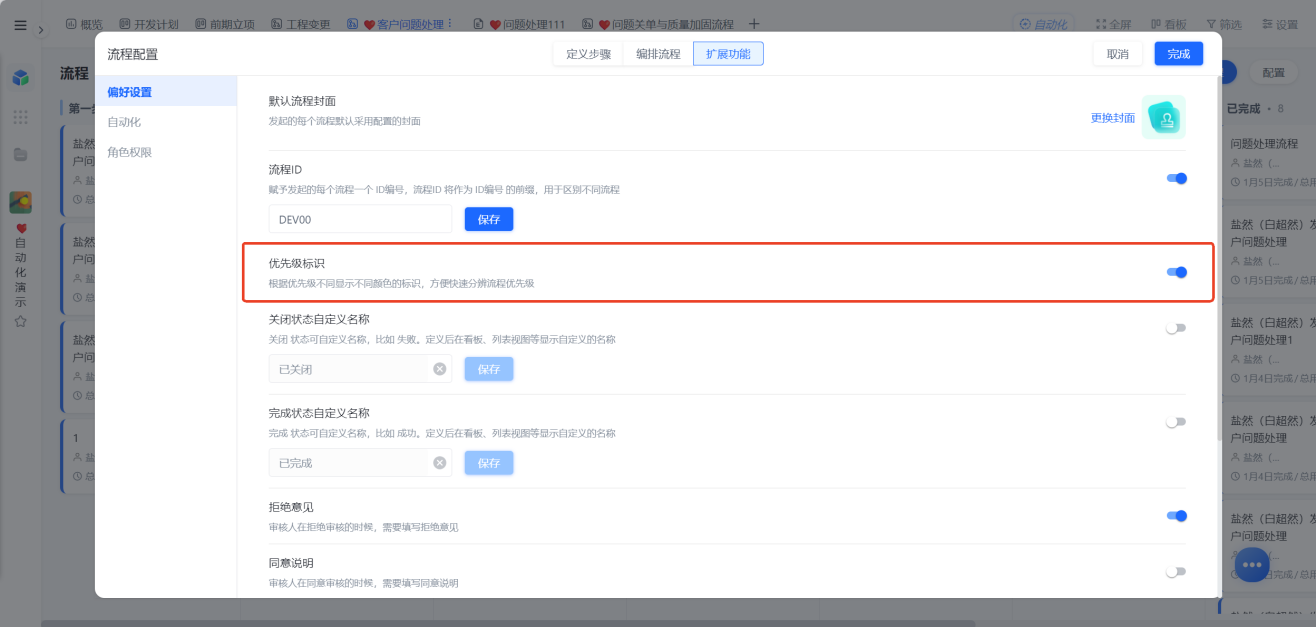Switch to the 工程变更 tab

coord(301,24)
